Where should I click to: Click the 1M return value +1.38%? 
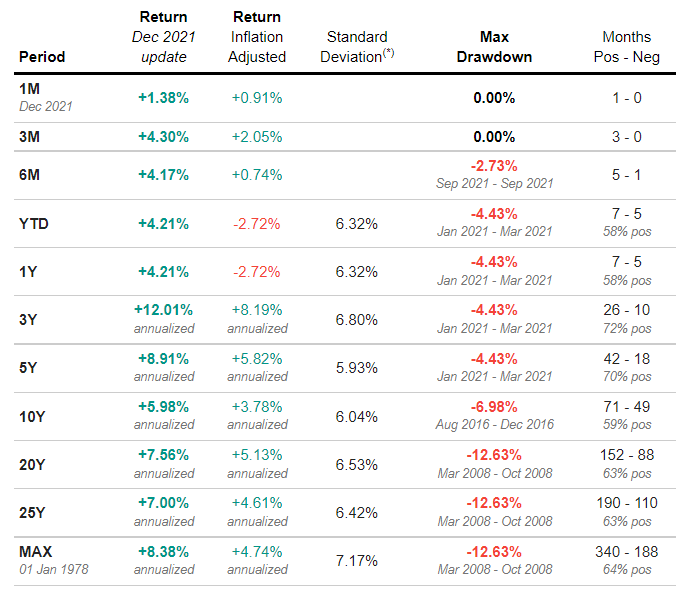164,98
